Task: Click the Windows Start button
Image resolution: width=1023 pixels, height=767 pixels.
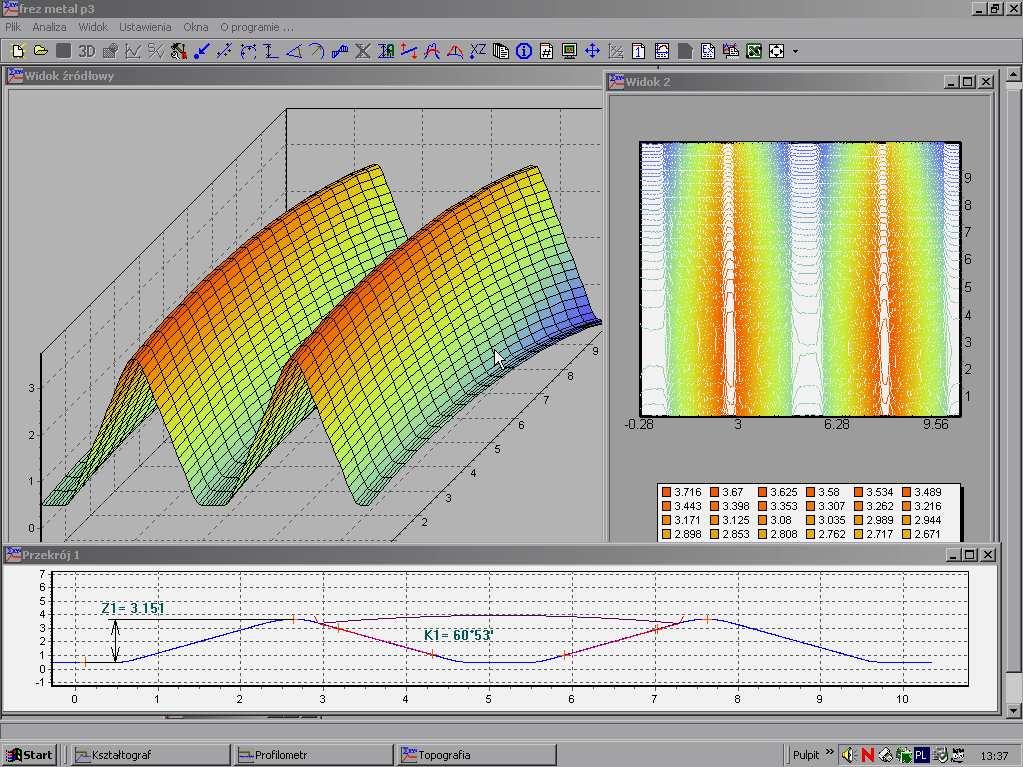Action: 29,755
